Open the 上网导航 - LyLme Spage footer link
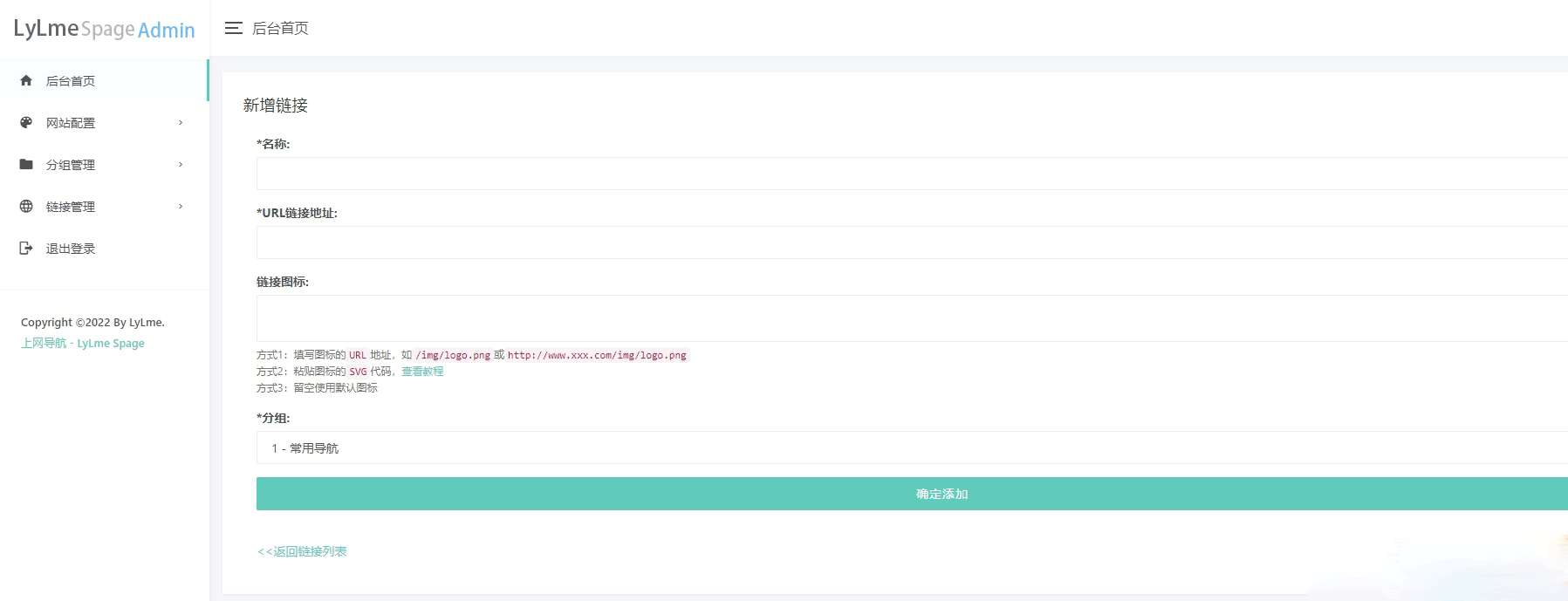This screenshot has width=1568, height=601. tap(83, 343)
